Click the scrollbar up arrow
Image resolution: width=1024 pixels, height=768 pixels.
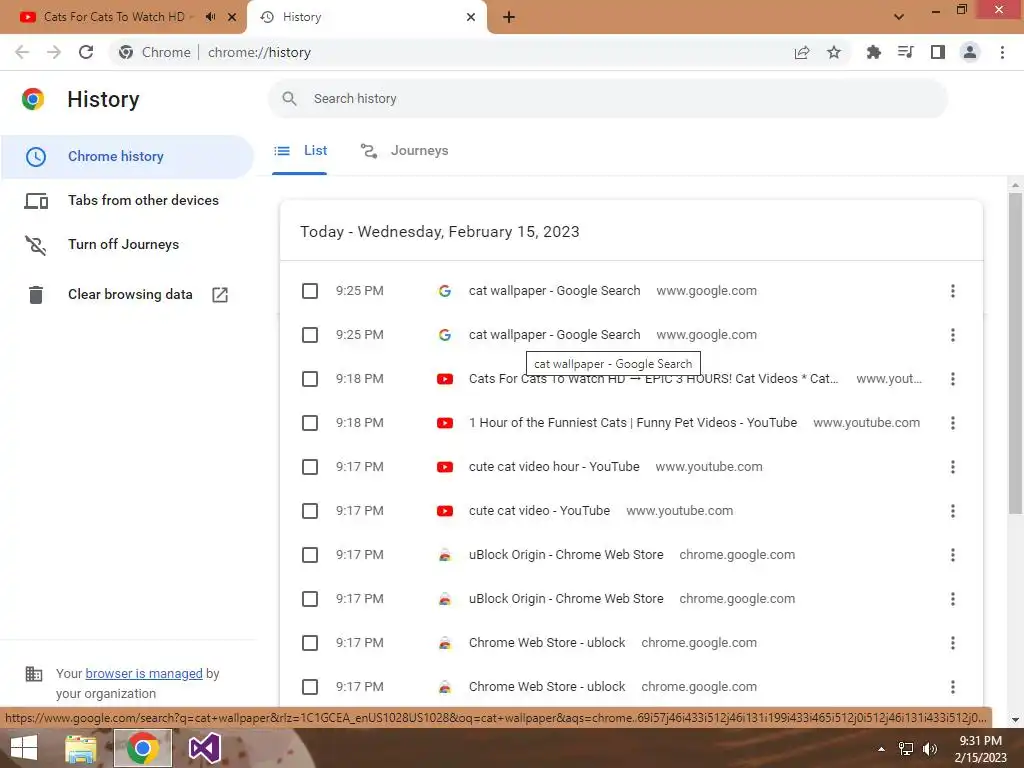coord(1015,185)
